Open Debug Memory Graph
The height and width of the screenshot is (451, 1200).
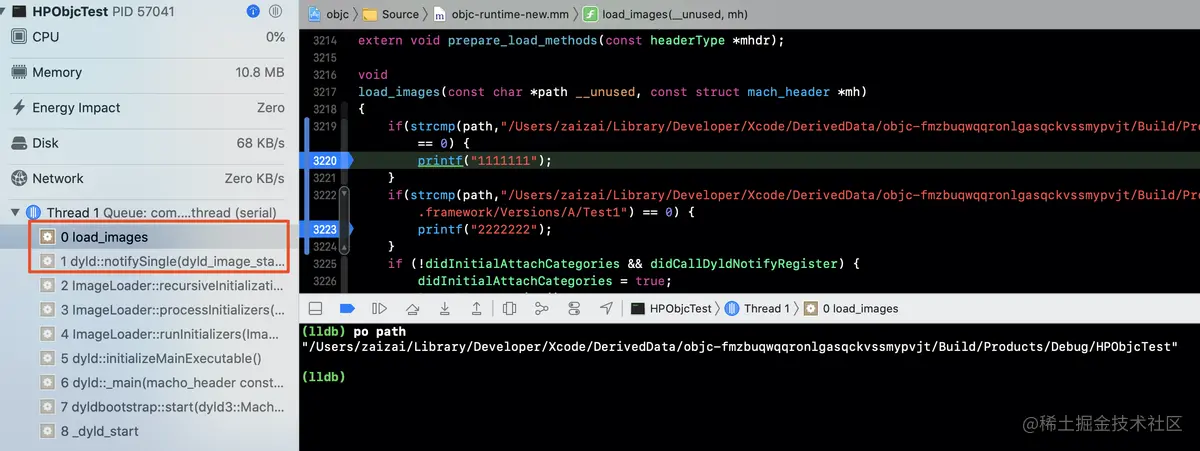541,308
